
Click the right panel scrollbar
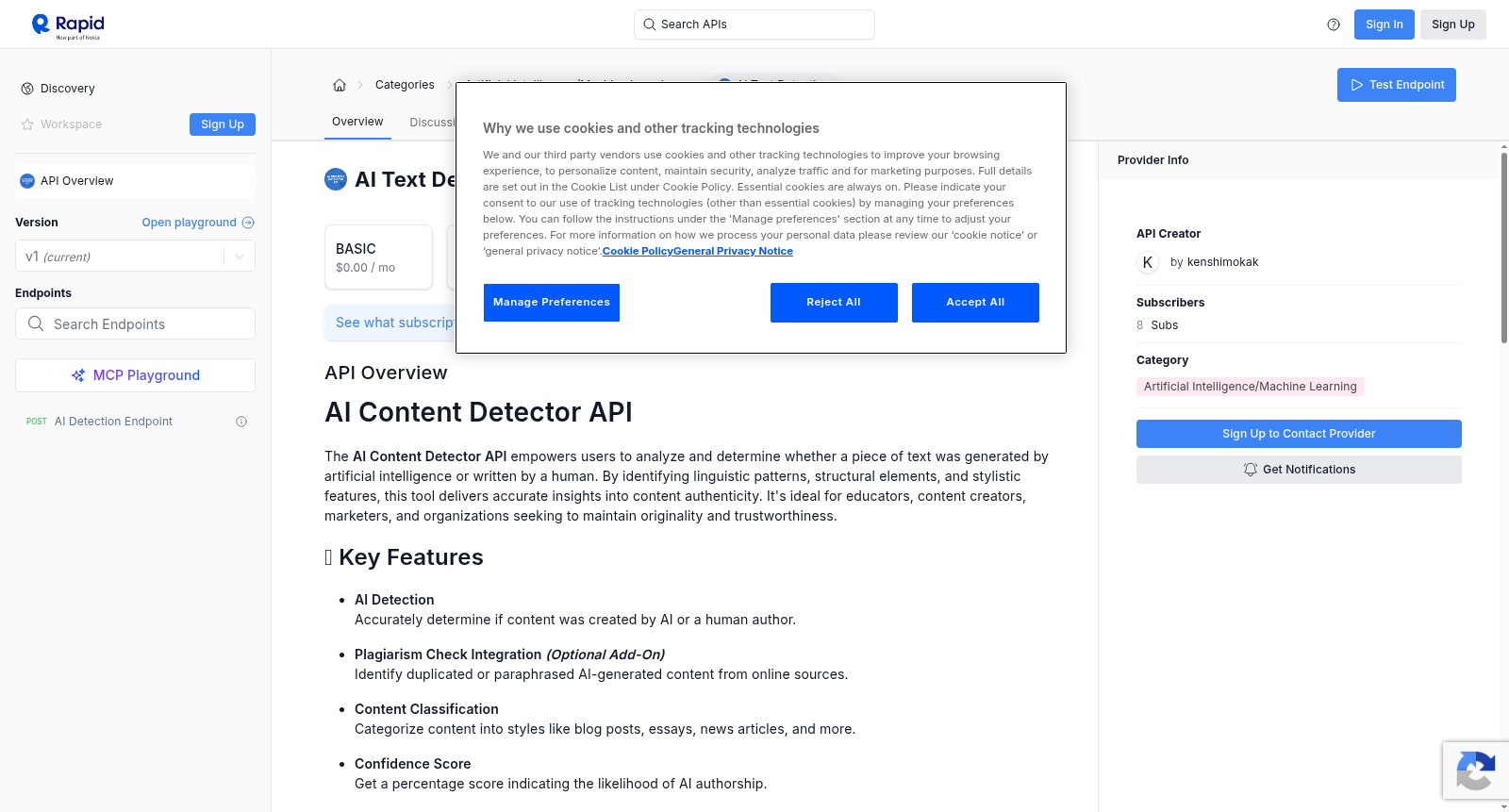[x=1503, y=248]
